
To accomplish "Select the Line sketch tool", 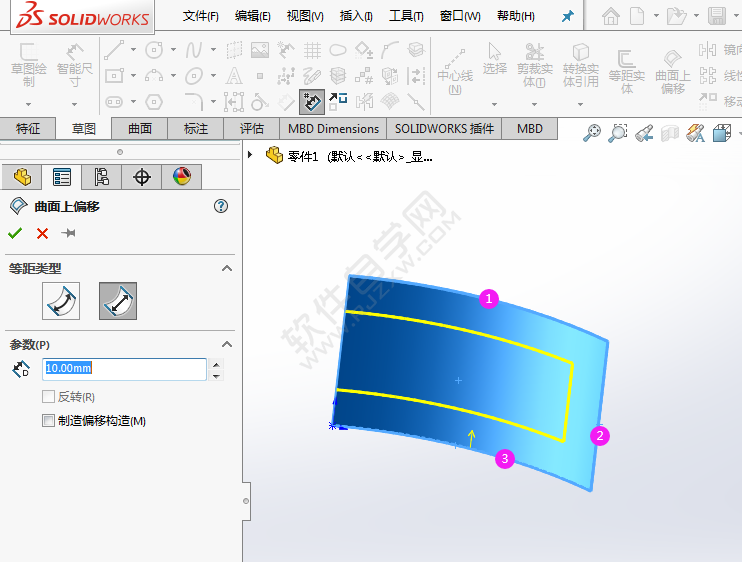I will pyautogui.click(x=115, y=50).
